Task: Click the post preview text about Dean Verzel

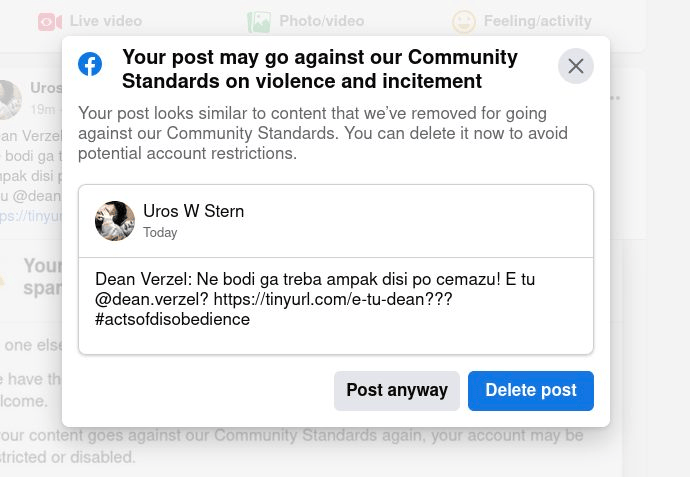Action: pyautogui.click(x=315, y=299)
